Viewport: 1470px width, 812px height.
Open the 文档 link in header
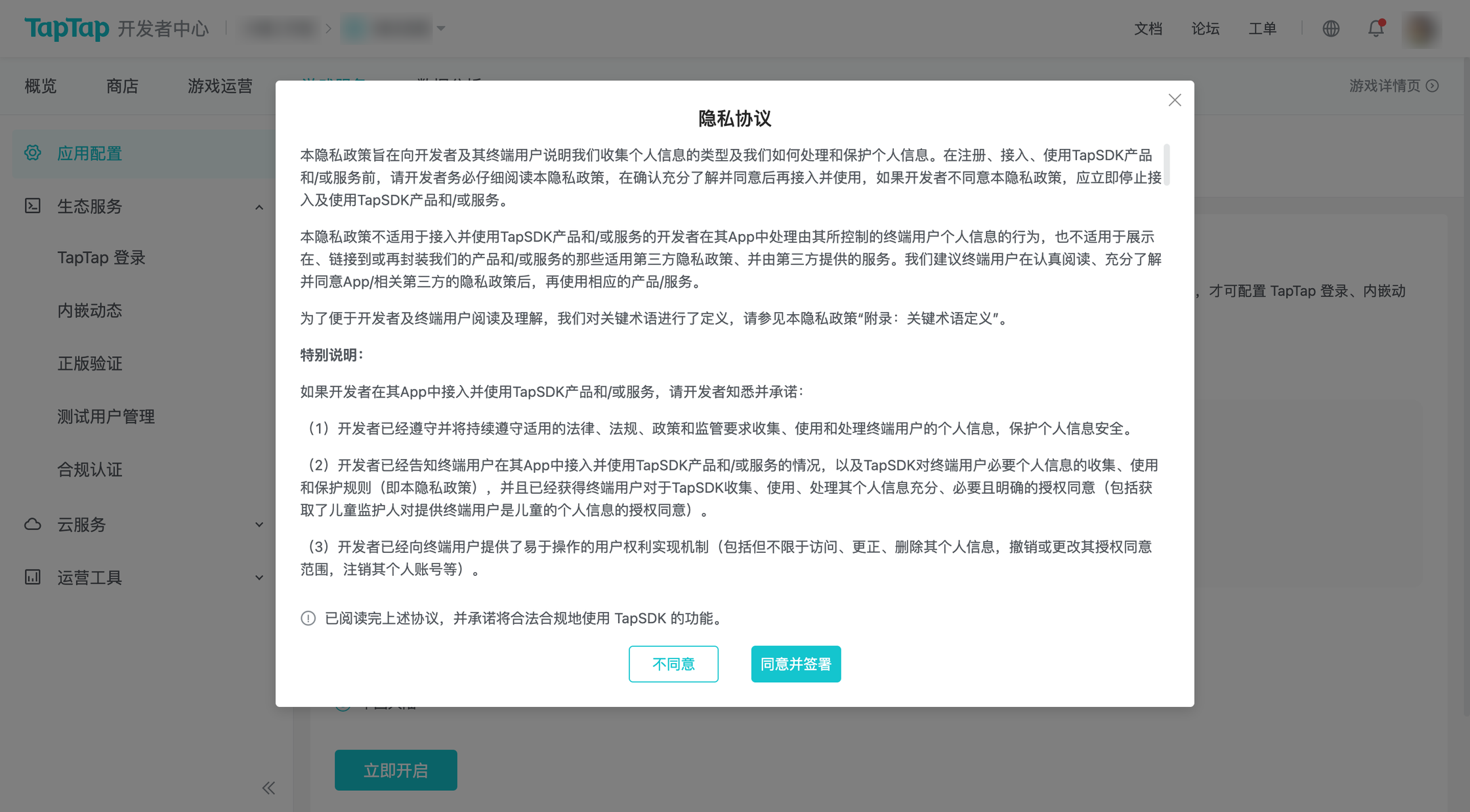1148,29
